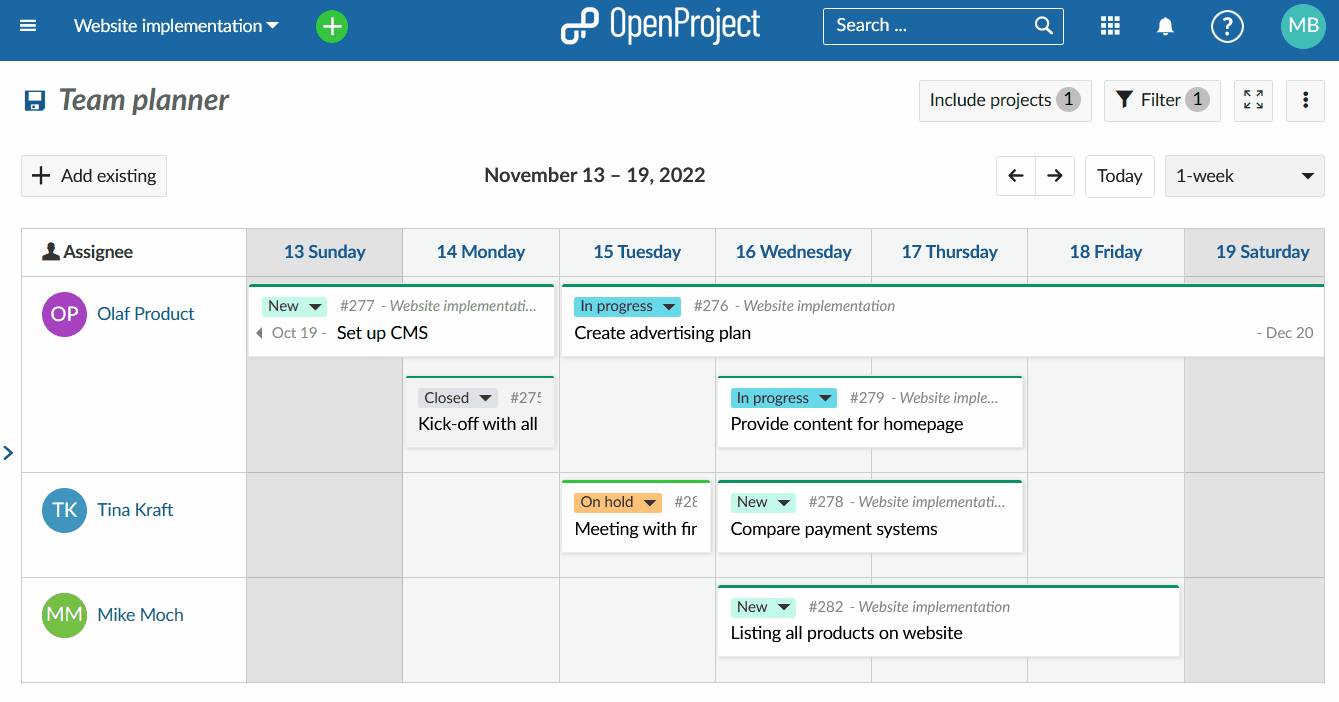
Task: Click the Today button
Action: pos(1119,176)
